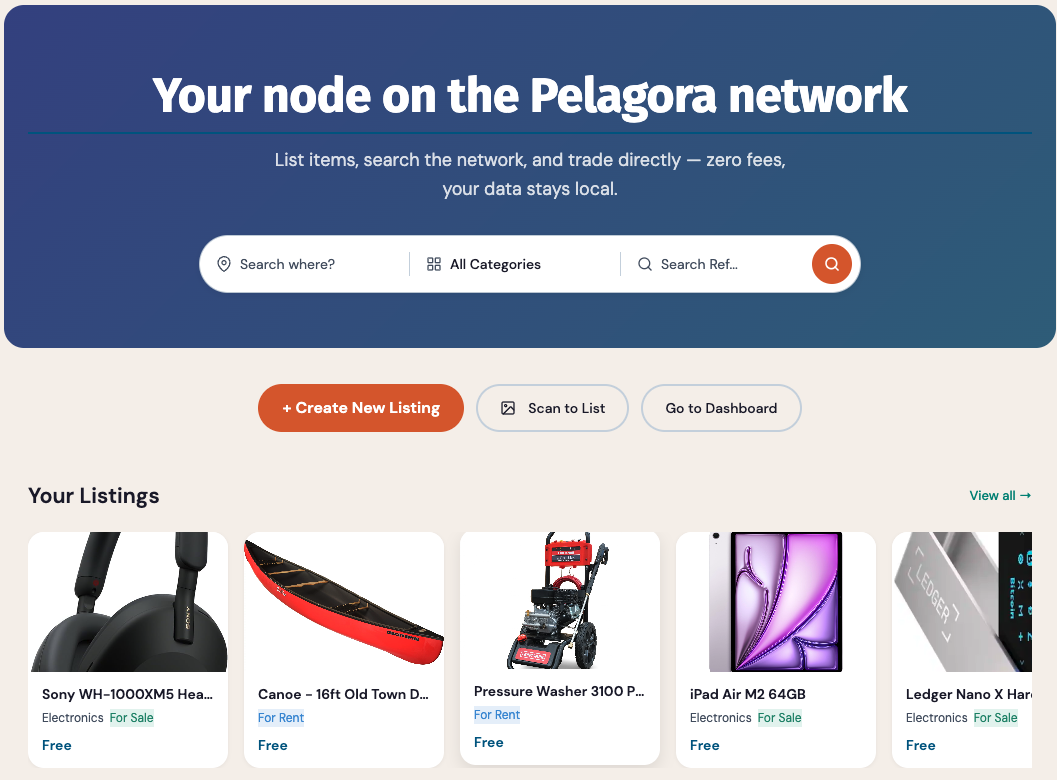Click the Create New Listing button
1057x780 pixels.
(x=360, y=408)
